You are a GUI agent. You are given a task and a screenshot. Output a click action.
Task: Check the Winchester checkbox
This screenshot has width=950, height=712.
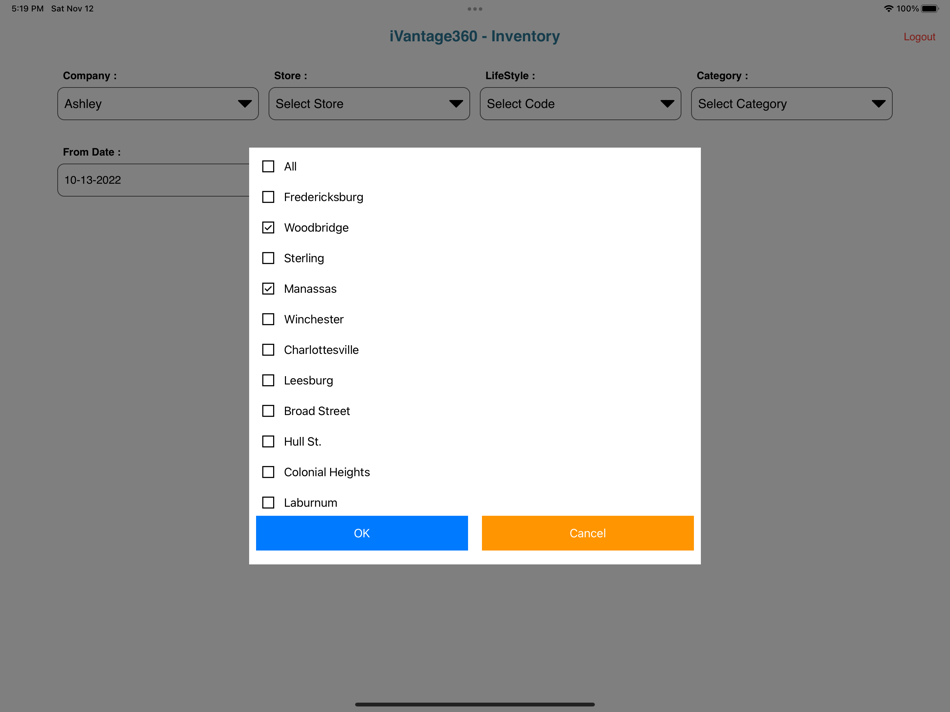(268, 319)
